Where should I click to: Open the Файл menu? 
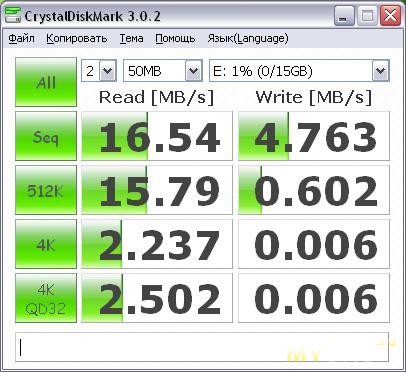click(21, 38)
